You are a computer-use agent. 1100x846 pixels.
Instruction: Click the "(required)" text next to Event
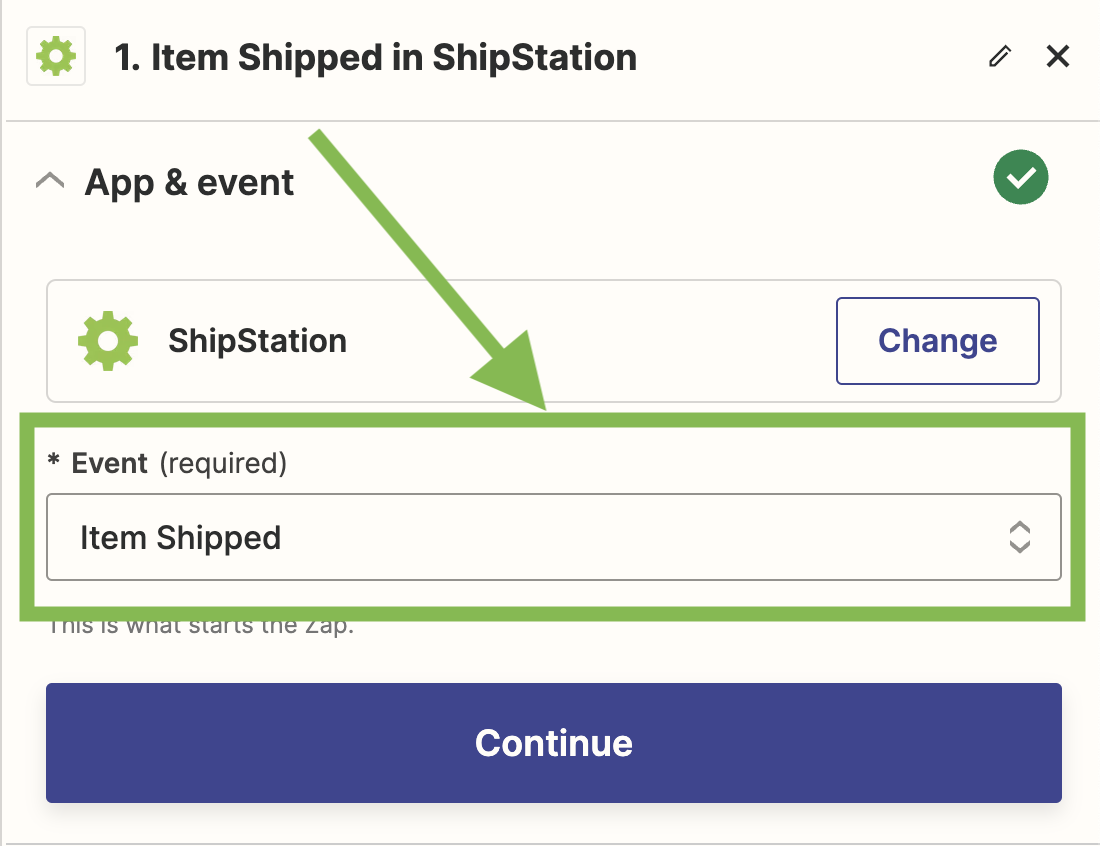tap(223, 463)
